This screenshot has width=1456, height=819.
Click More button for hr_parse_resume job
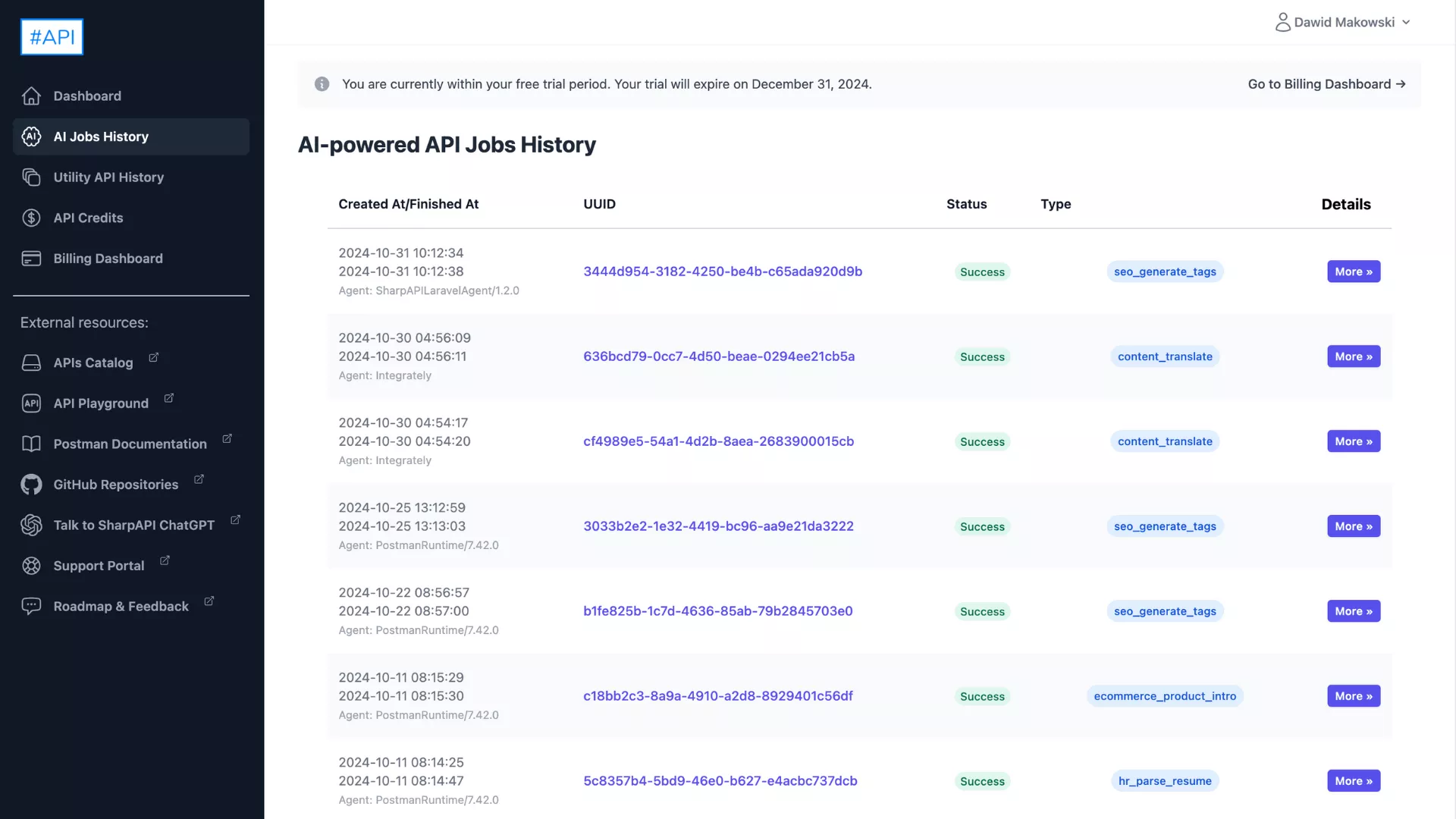pyautogui.click(x=1353, y=781)
